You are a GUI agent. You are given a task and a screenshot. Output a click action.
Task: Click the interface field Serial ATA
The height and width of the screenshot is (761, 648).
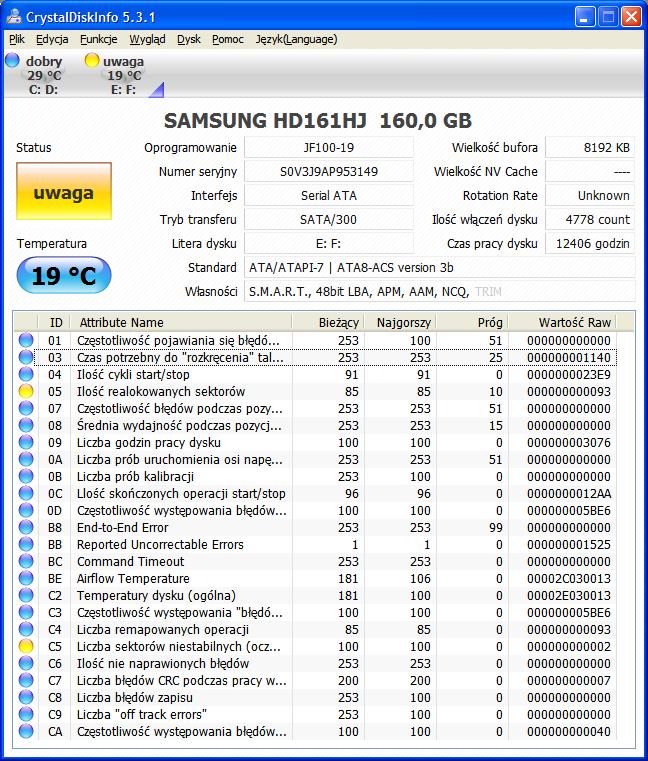click(x=329, y=195)
